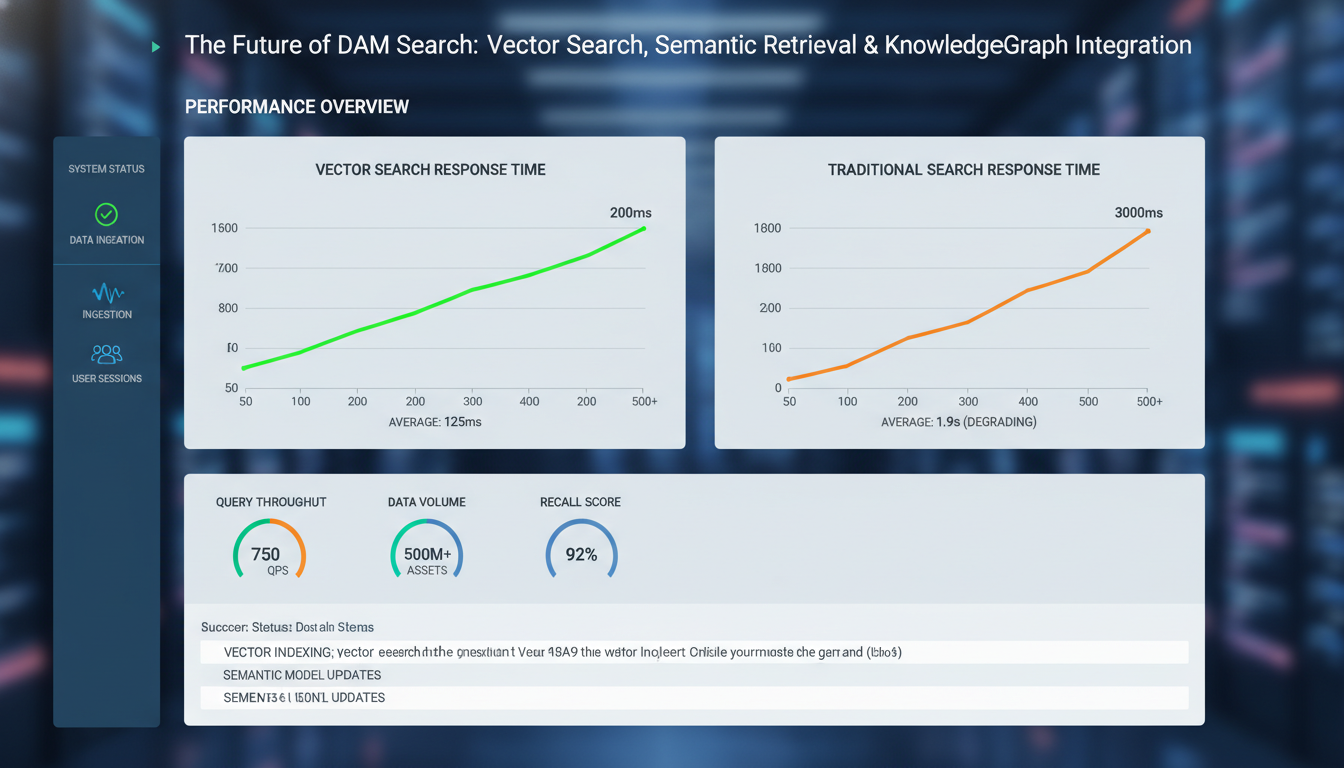
Task: Click the System Status panel header icon area
Action: [106, 168]
